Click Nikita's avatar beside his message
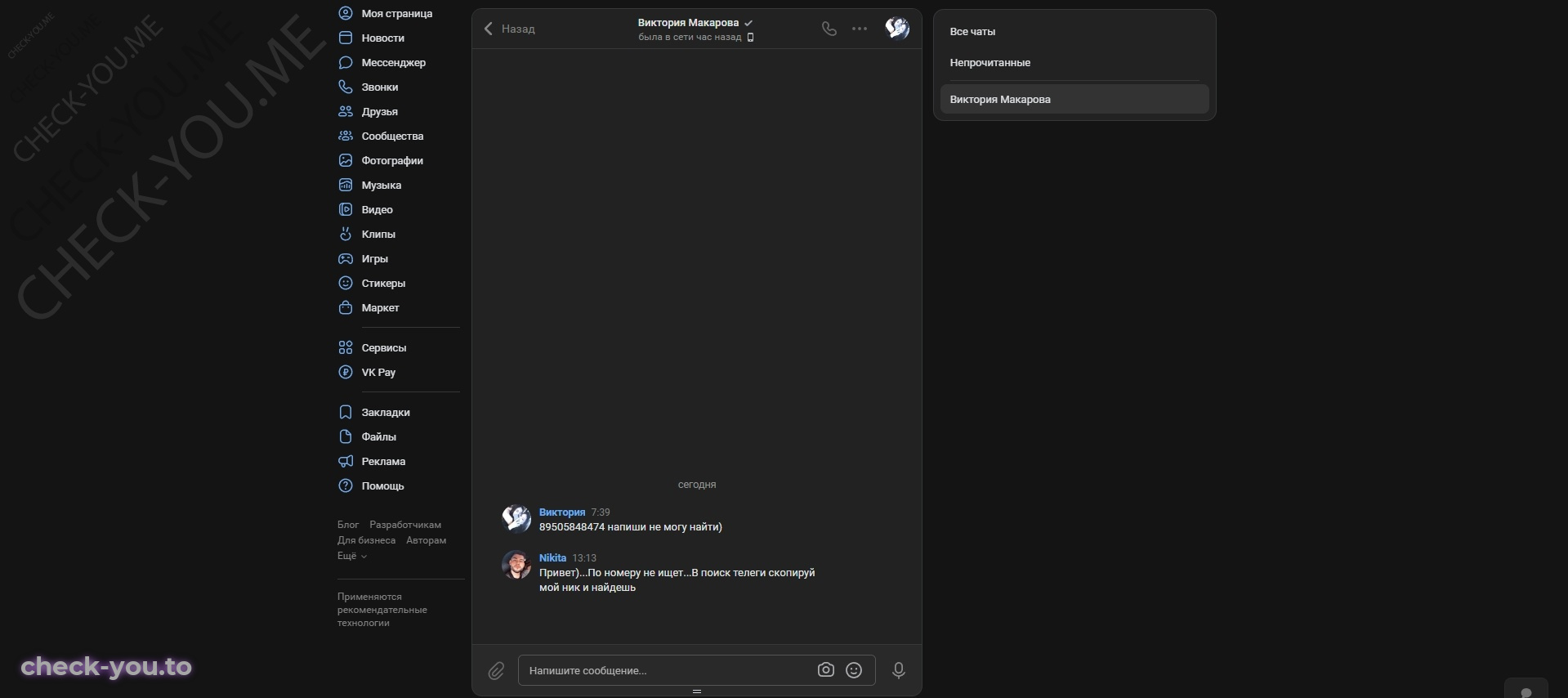The height and width of the screenshot is (698, 1568). pos(516,565)
